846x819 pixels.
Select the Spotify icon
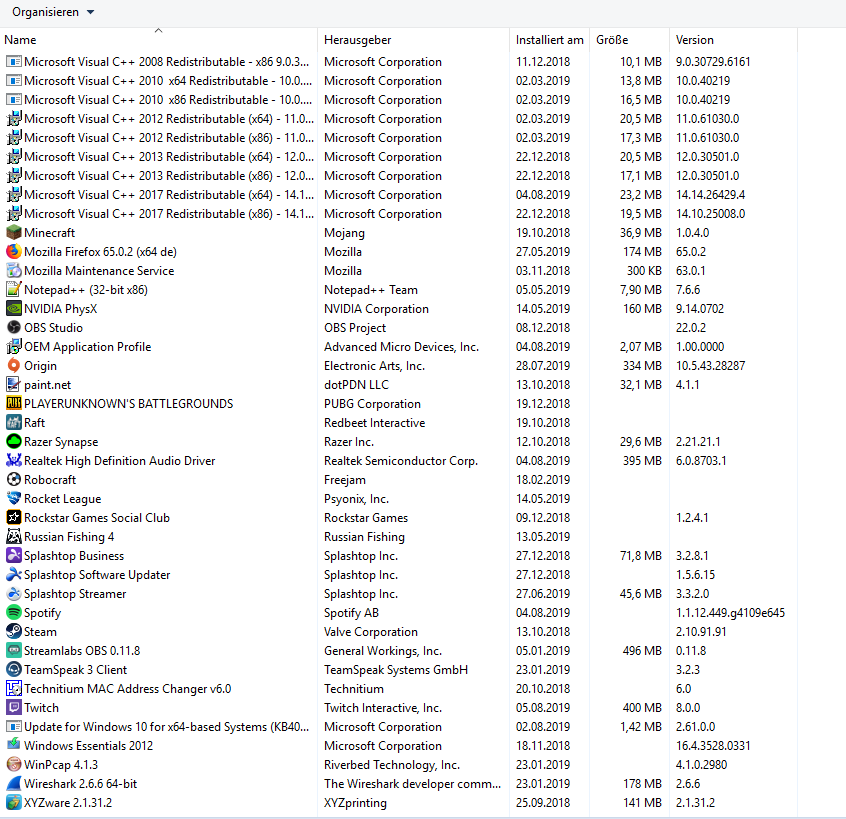click(x=13, y=612)
